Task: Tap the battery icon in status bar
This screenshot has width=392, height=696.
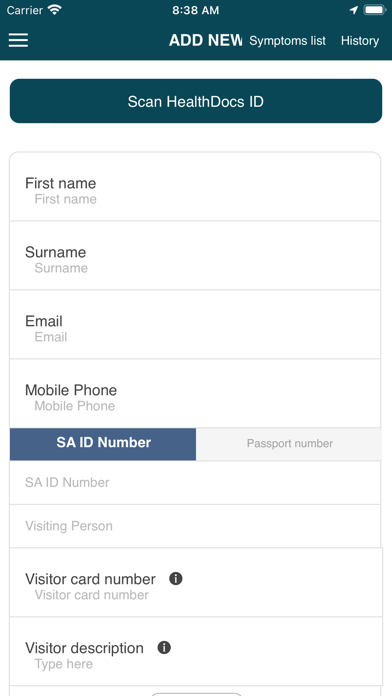Action: click(374, 10)
